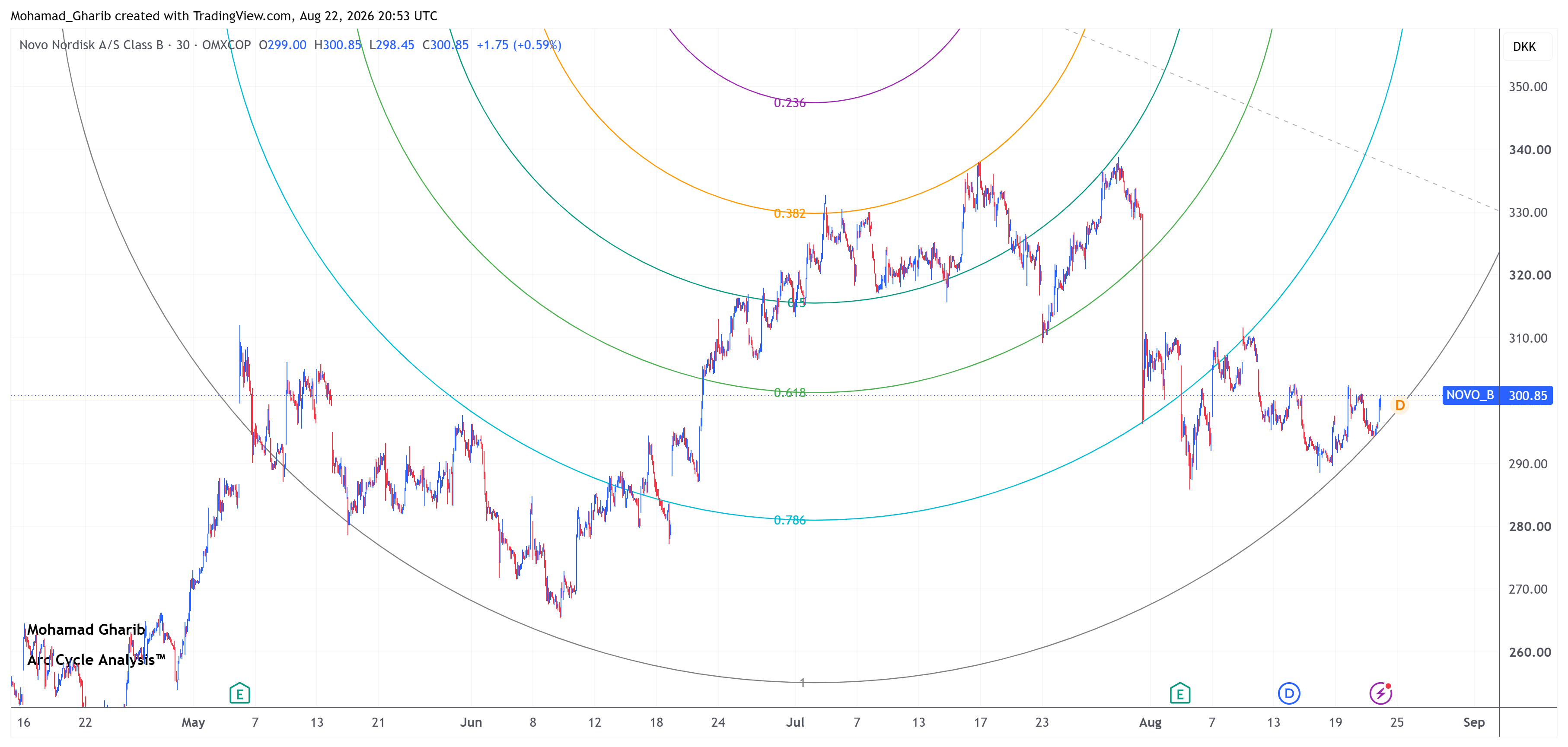This screenshot has height=747, width=1568.
Task: Click the NOVO_B symbol price tag
Action: [1470, 395]
